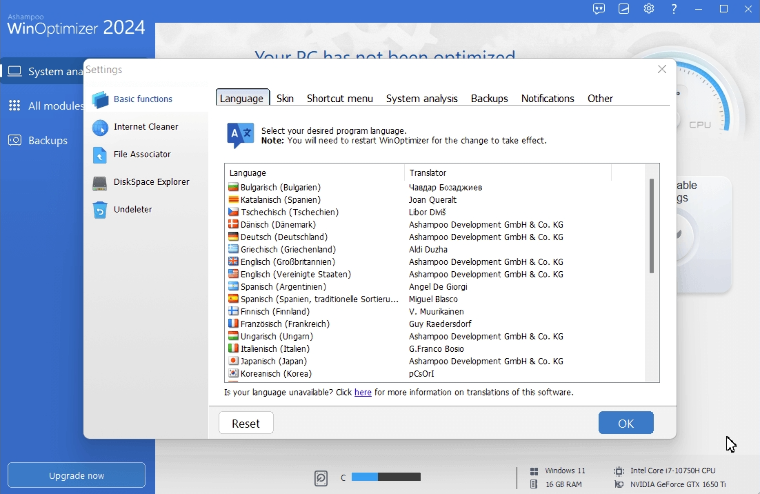760x494 pixels.
Task: Click the skin/theme switch icon in title bar
Action: [x=624, y=9]
